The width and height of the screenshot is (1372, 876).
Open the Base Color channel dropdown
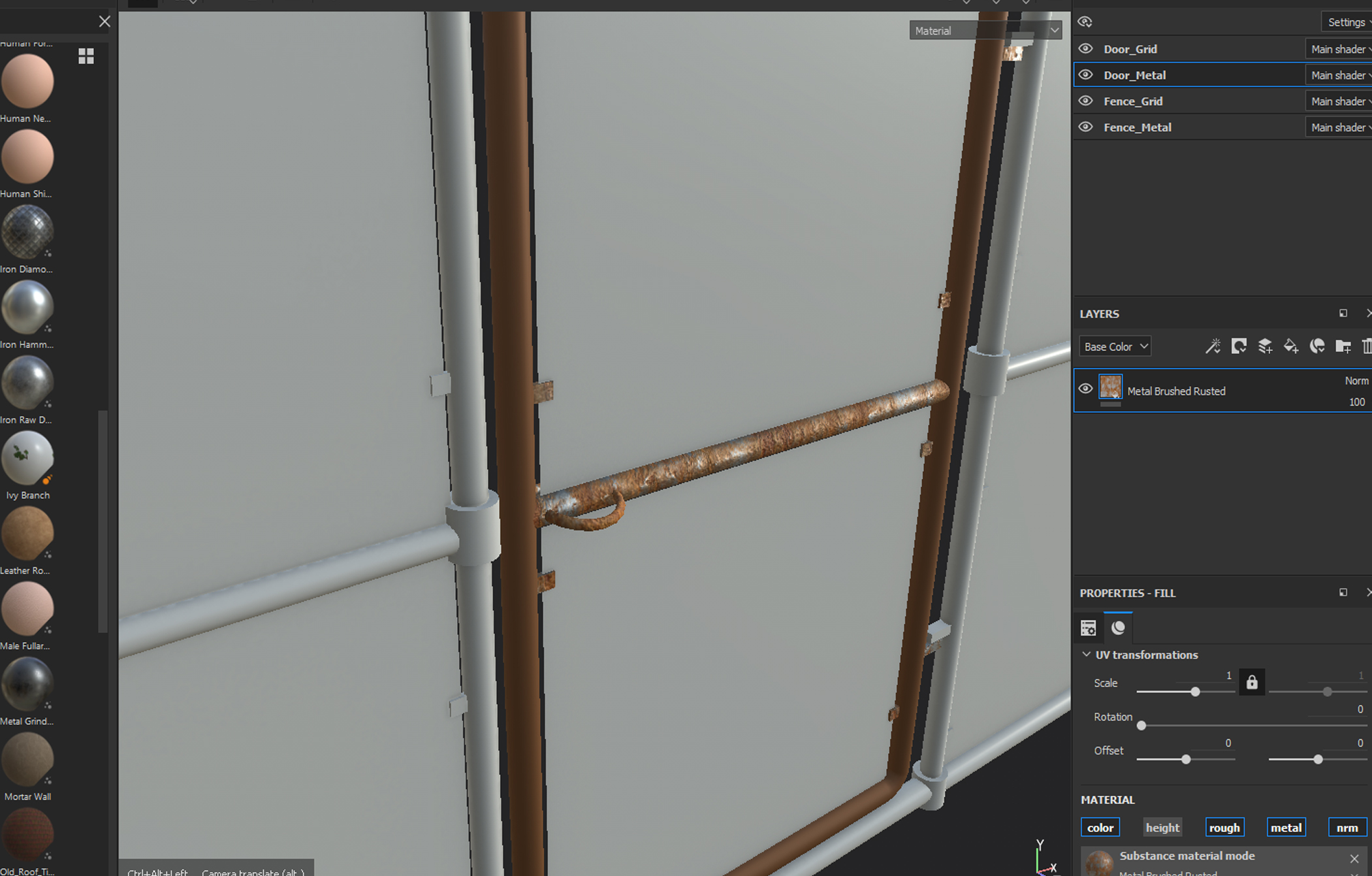point(1114,346)
